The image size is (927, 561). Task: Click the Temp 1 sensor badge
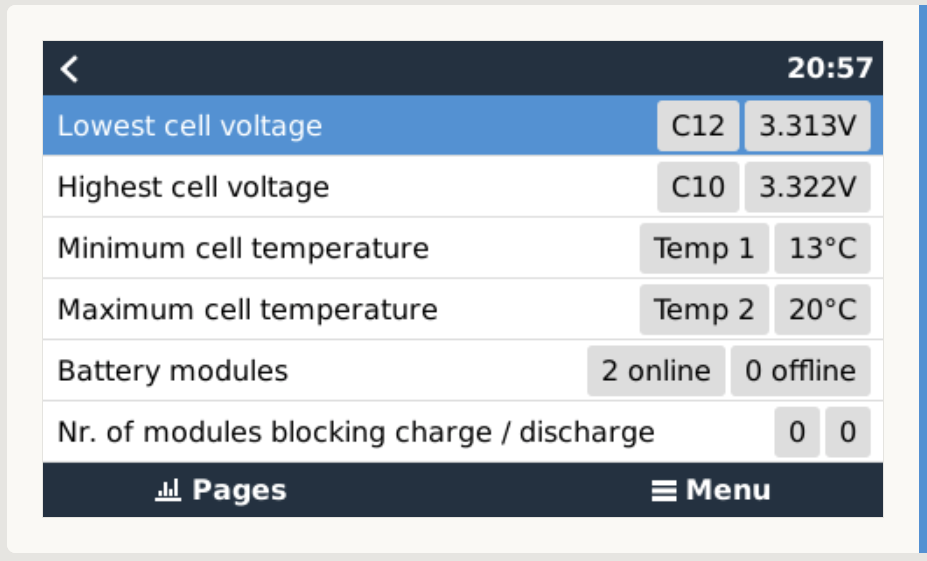click(x=704, y=248)
